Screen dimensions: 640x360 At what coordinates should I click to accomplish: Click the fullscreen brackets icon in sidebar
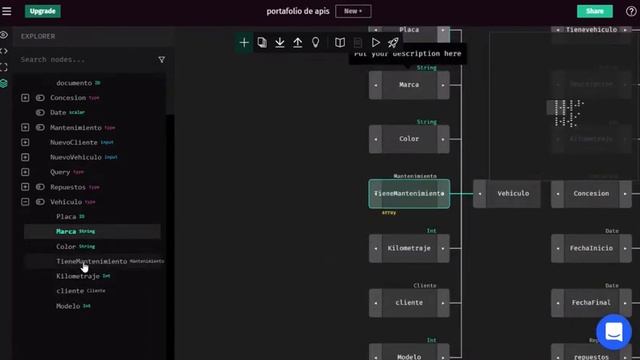(4, 67)
